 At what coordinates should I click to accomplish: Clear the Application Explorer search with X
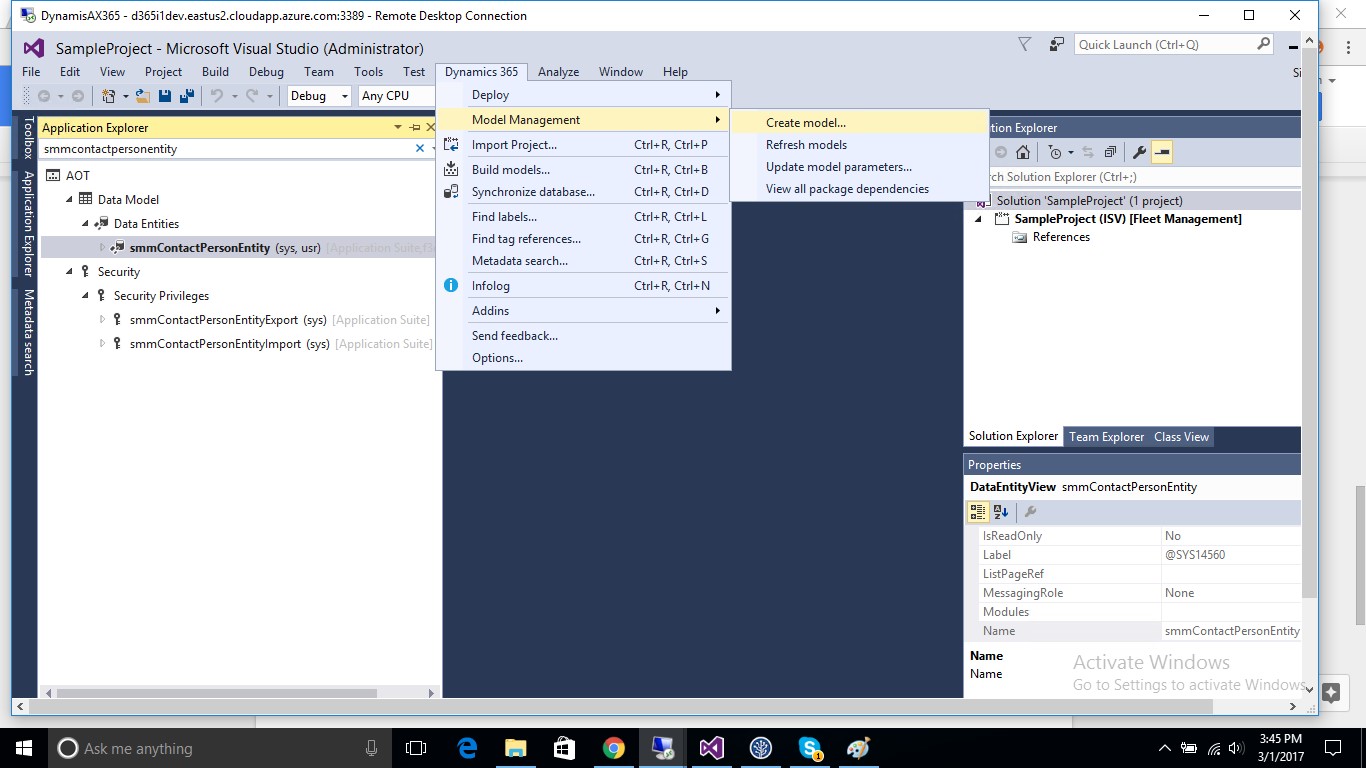click(x=420, y=148)
